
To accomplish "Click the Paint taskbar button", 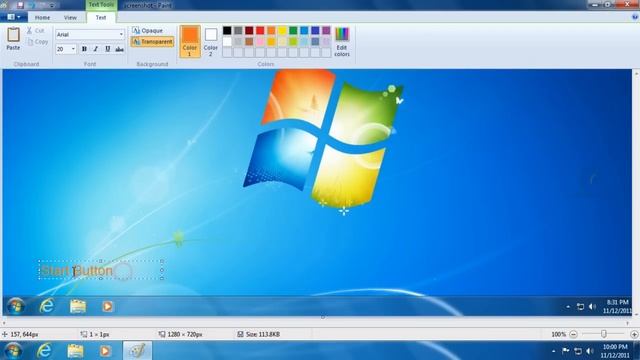I will [137, 351].
